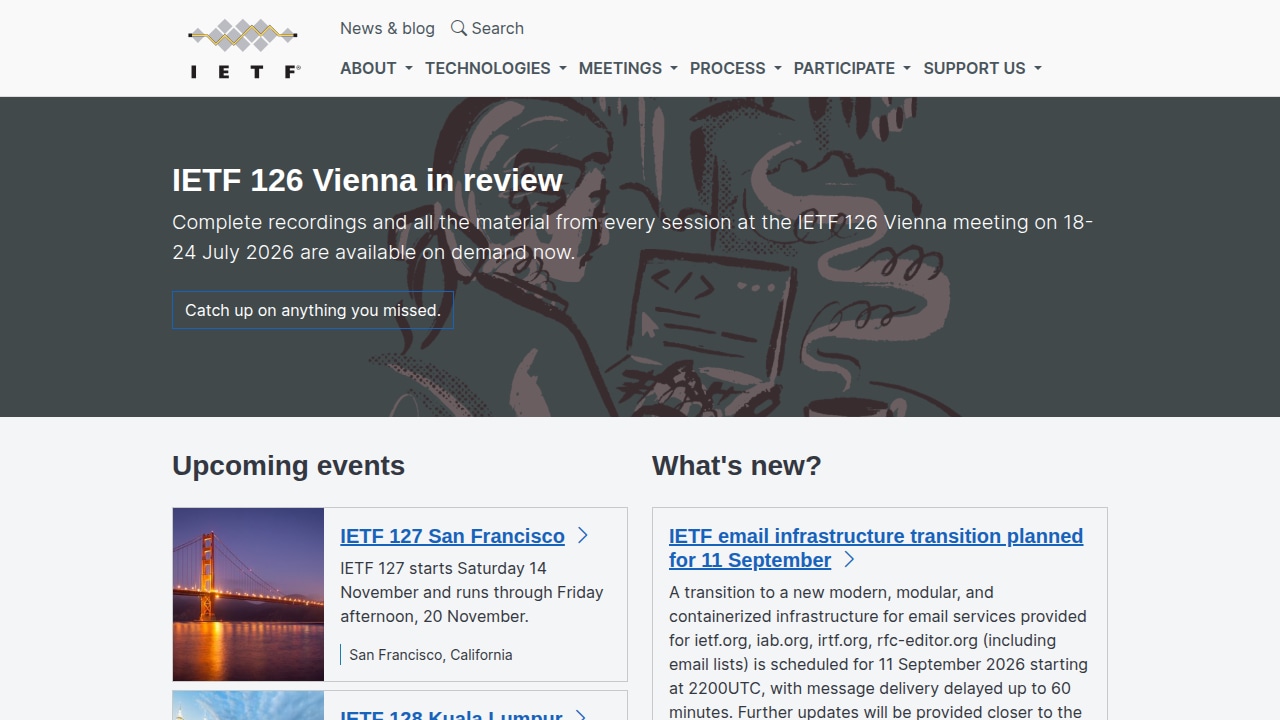Open the PARTICIPATE menu

(x=852, y=68)
